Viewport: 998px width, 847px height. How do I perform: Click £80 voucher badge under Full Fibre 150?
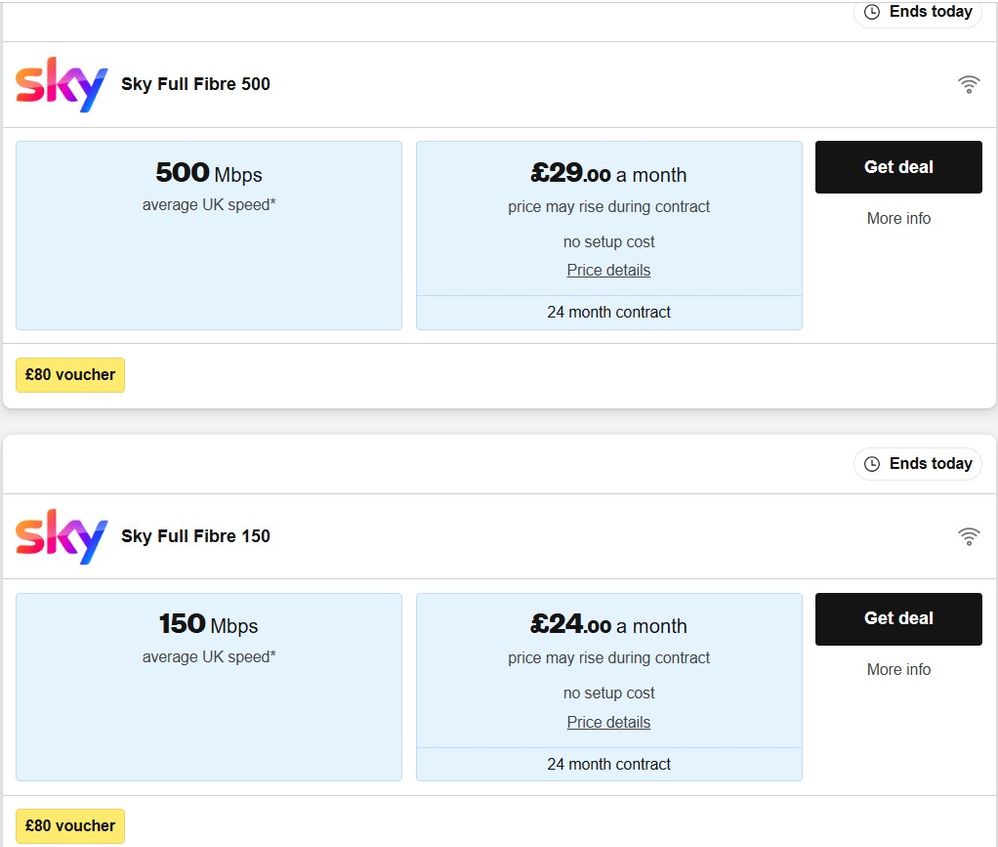[x=70, y=826]
